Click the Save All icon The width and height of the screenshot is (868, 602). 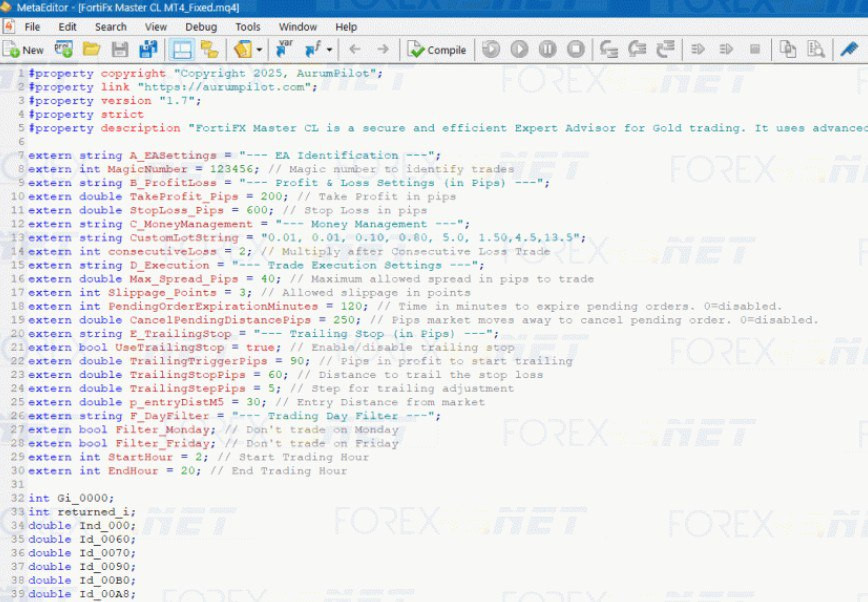coord(148,49)
